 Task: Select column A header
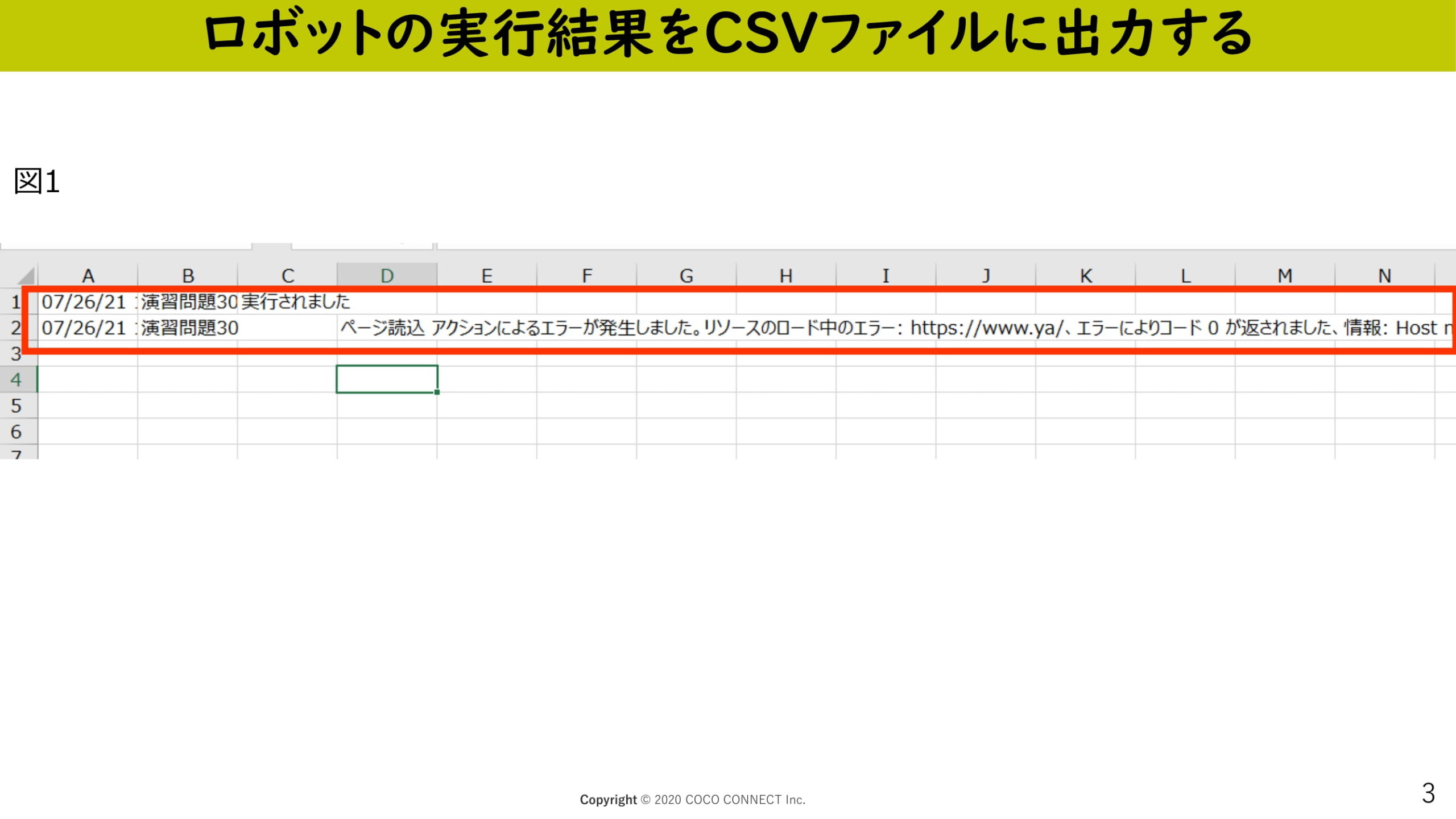pyautogui.click(x=88, y=275)
